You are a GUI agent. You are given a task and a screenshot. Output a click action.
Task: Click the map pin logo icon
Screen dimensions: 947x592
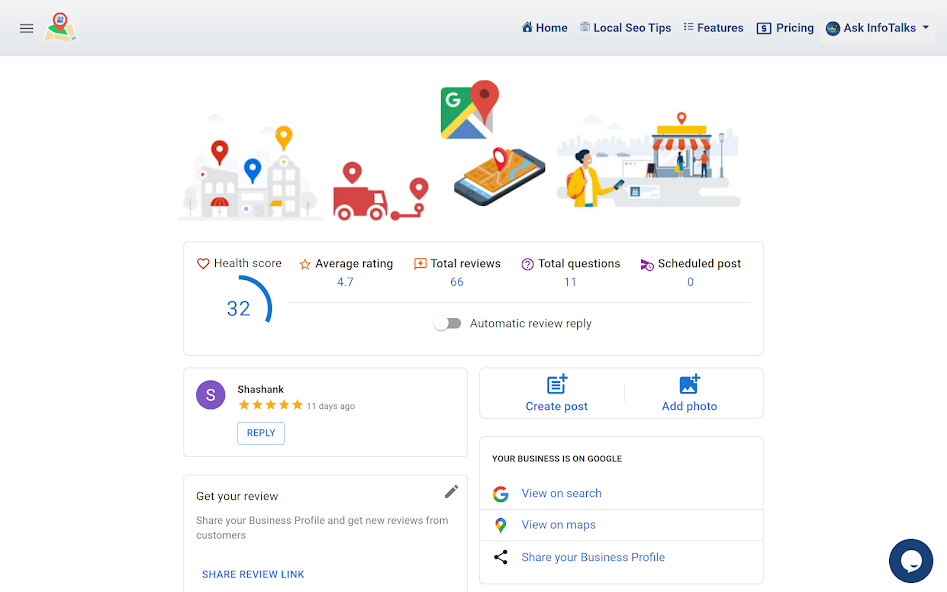pyautogui.click(x=60, y=28)
